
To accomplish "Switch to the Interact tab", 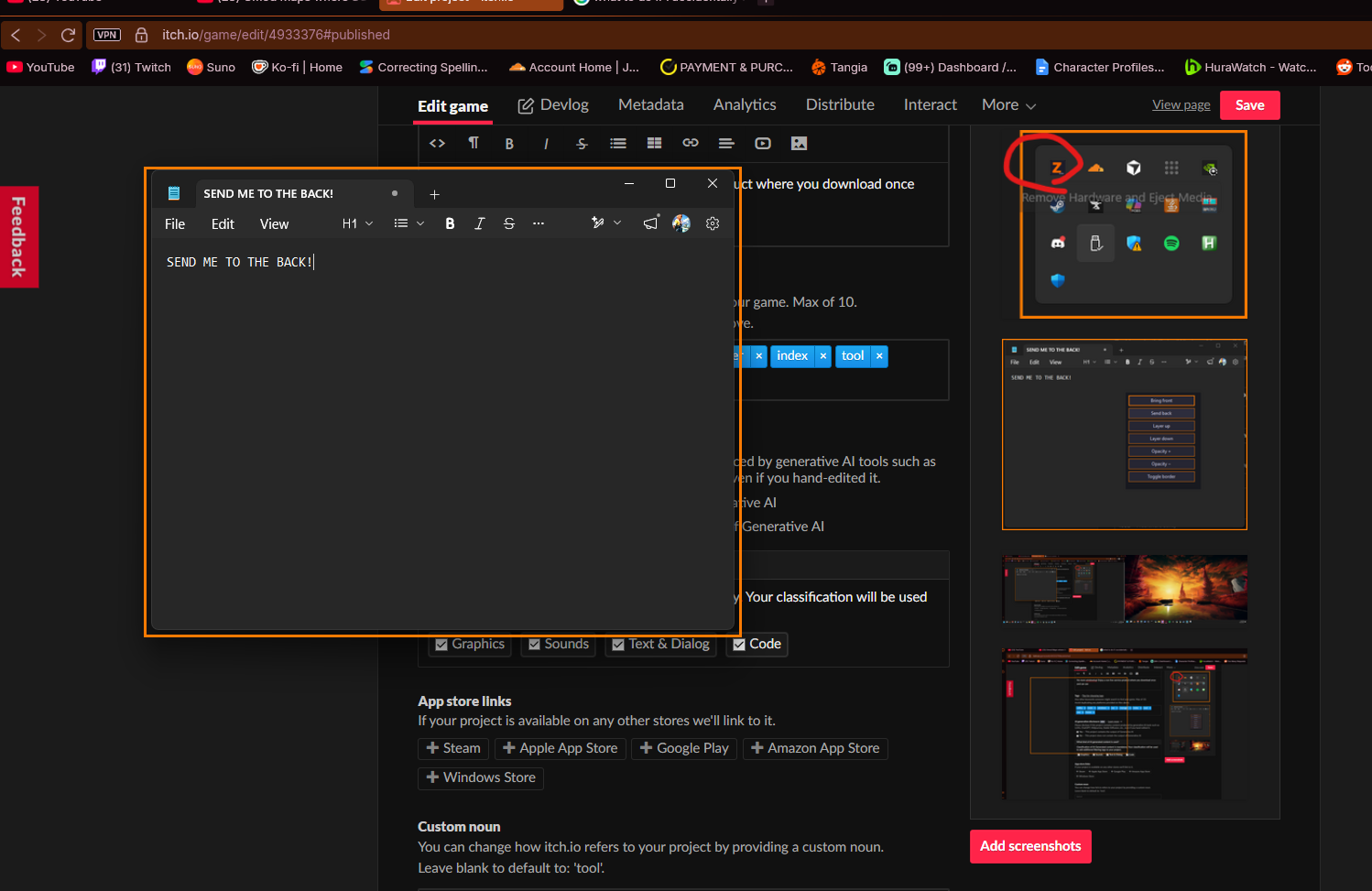I will pos(931,105).
